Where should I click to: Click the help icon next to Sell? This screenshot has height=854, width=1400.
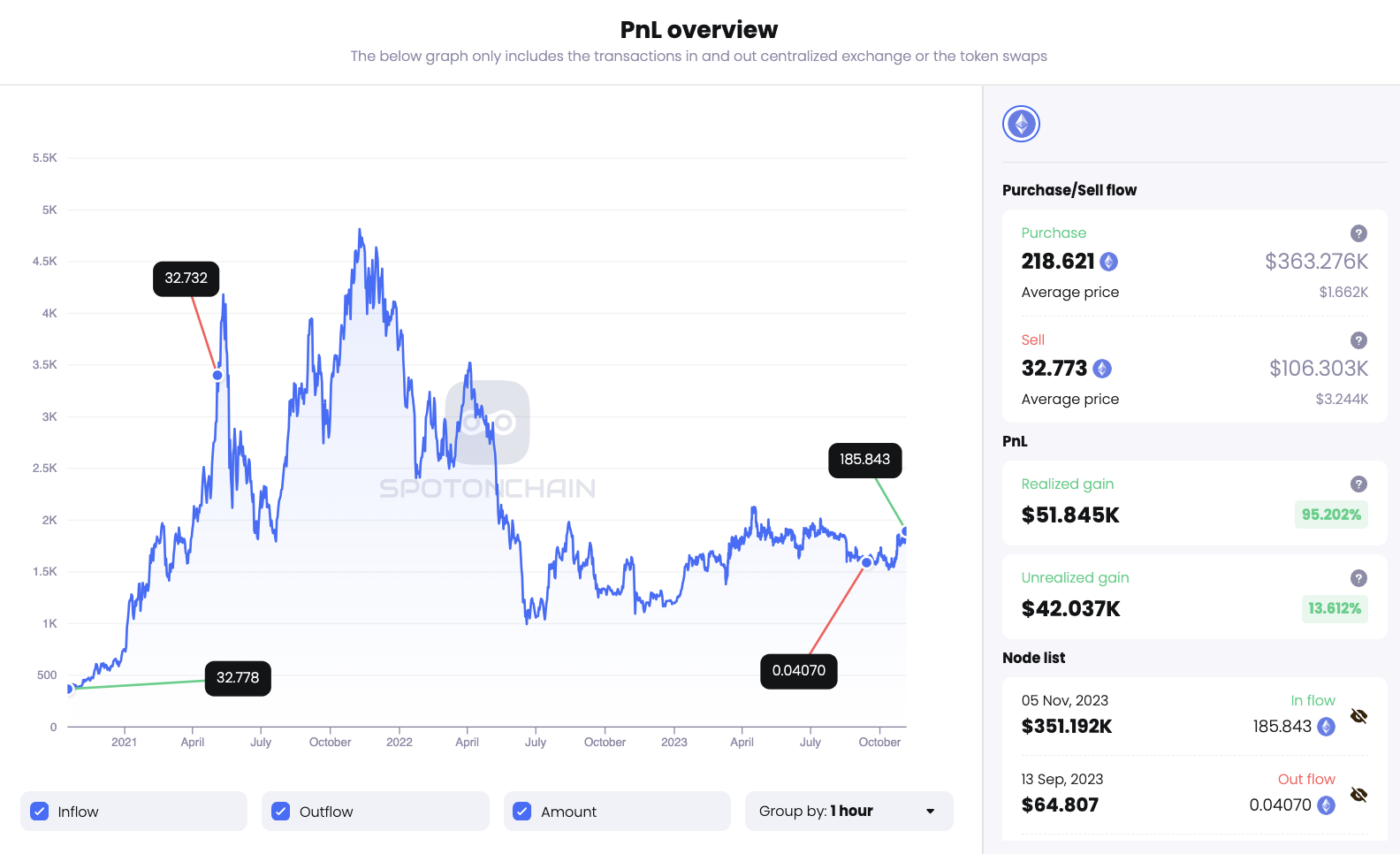1358,340
